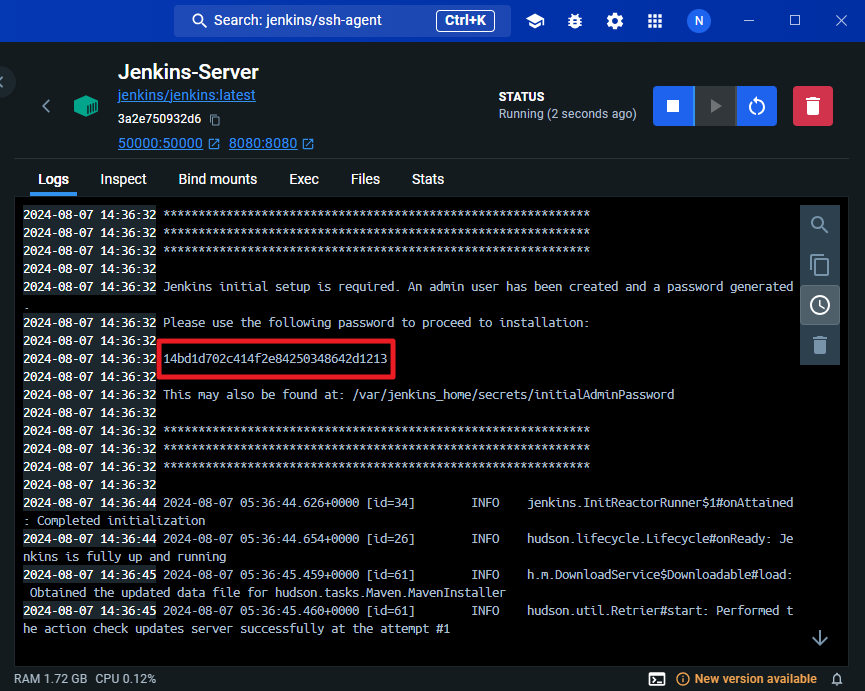Open the Stats tab
Image resolution: width=865 pixels, height=691 pixels.
[428, 179]
